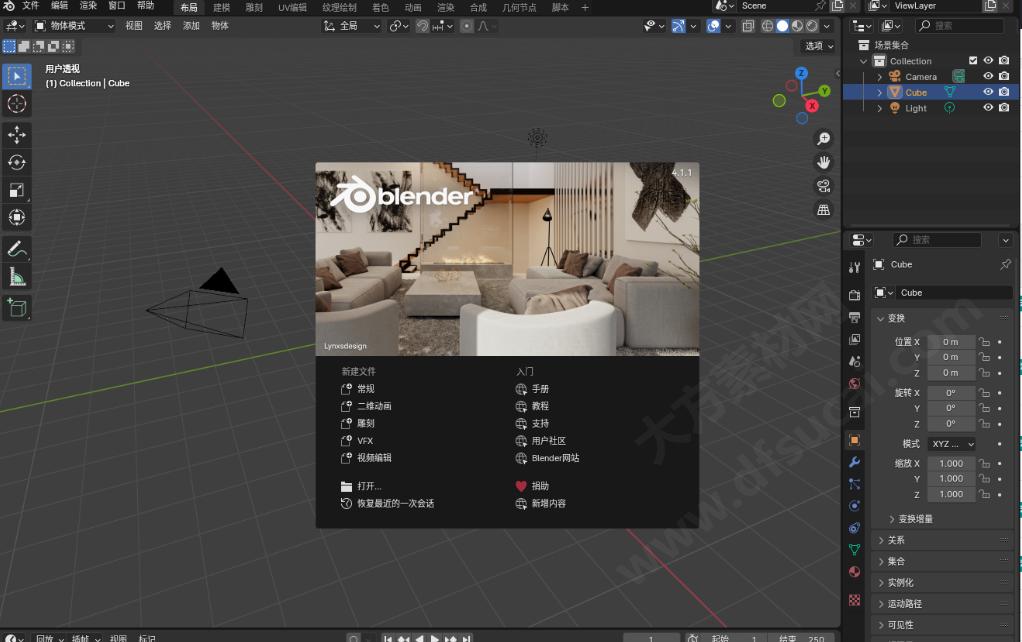Screen dimensions: 1022x642
Task: Toggle lock on Location X
Action: pyautogui.click(x=984, y=342)
